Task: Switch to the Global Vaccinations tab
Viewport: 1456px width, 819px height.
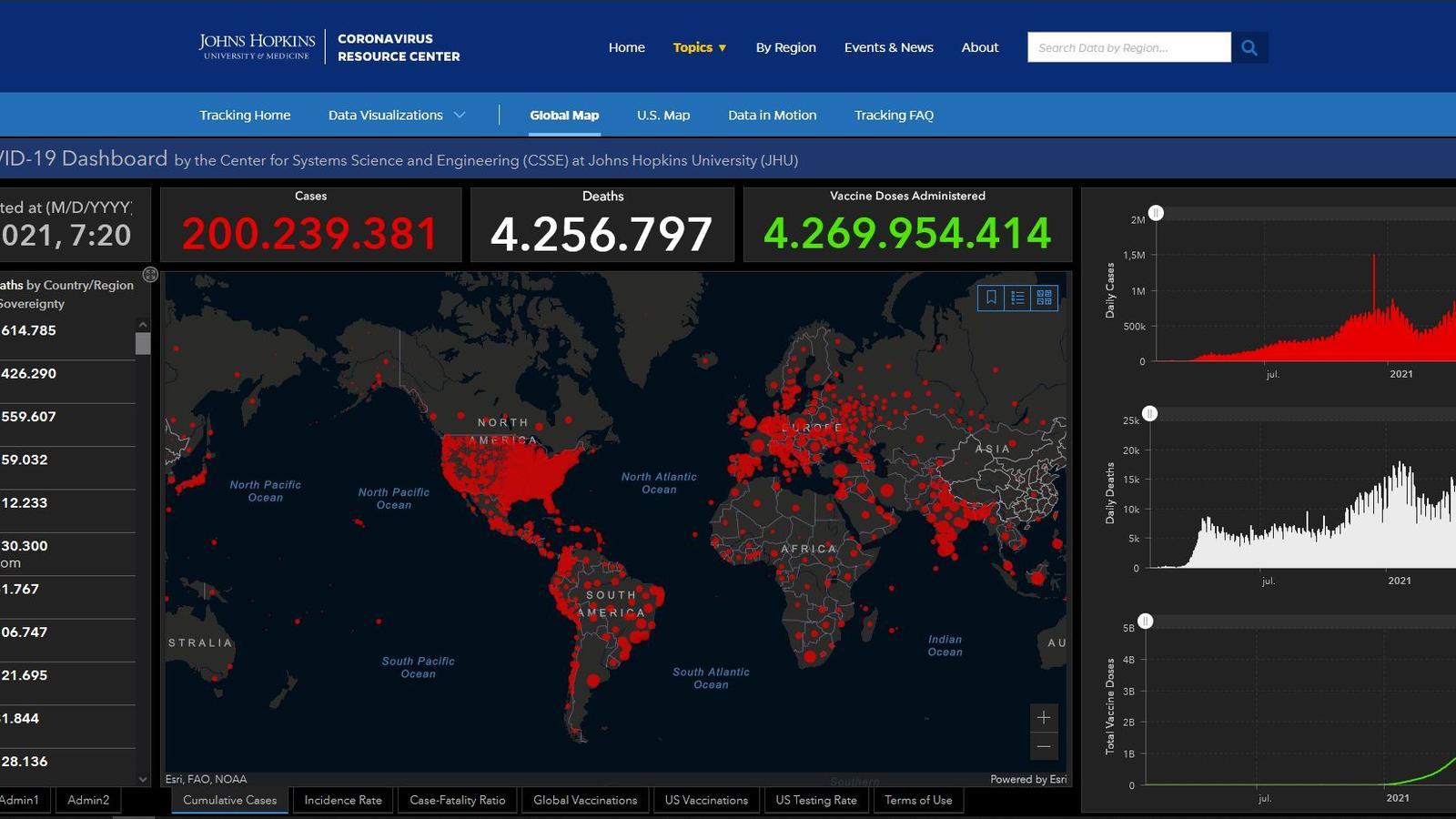Action: pyautogui.click(x=585, y=800)
